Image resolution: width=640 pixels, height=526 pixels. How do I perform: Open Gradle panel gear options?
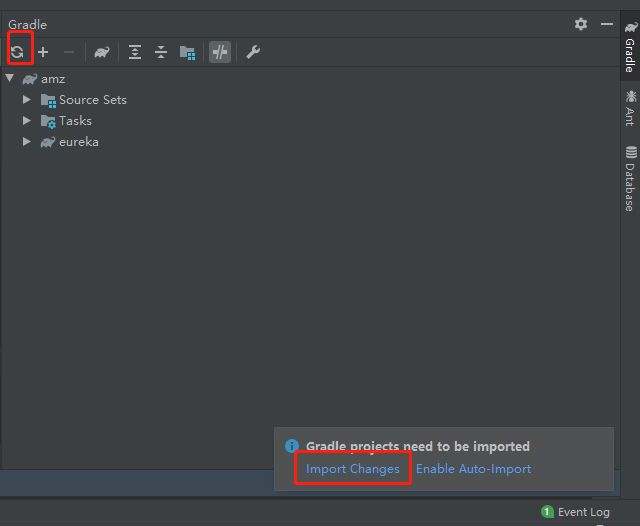click(x=581, y=24)
